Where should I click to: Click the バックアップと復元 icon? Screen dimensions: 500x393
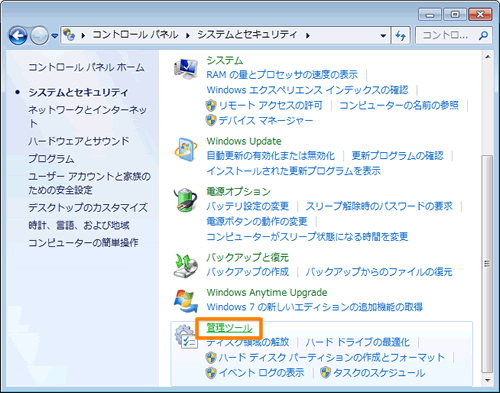[x=186, y=265]
